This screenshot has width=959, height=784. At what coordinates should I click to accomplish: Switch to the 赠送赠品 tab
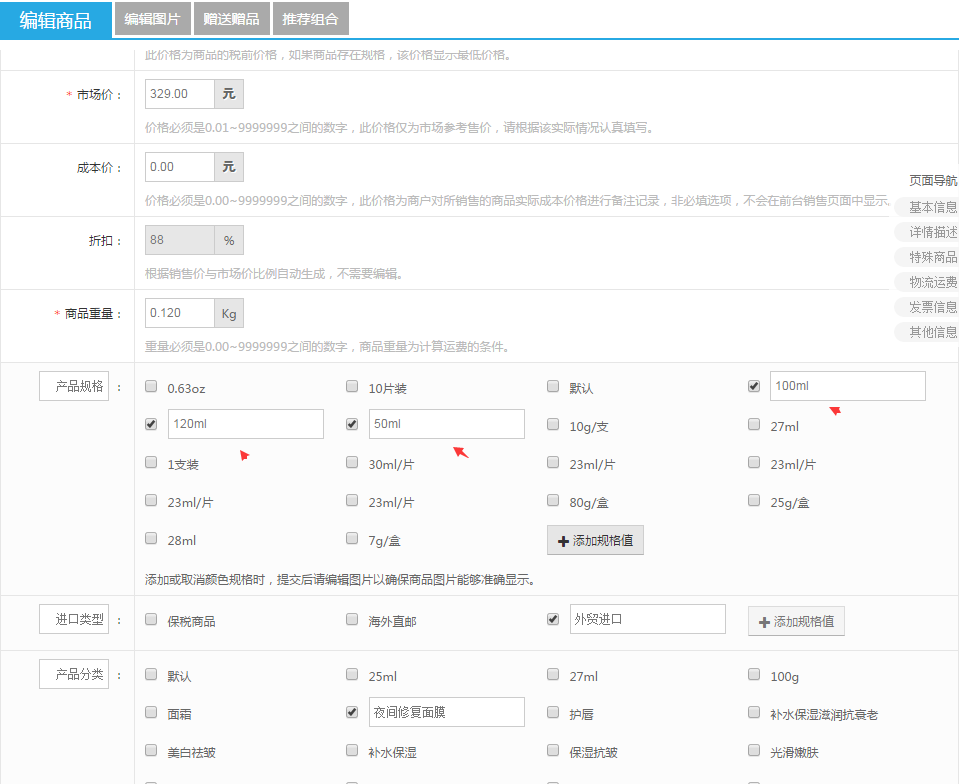(x=231, y=19)
